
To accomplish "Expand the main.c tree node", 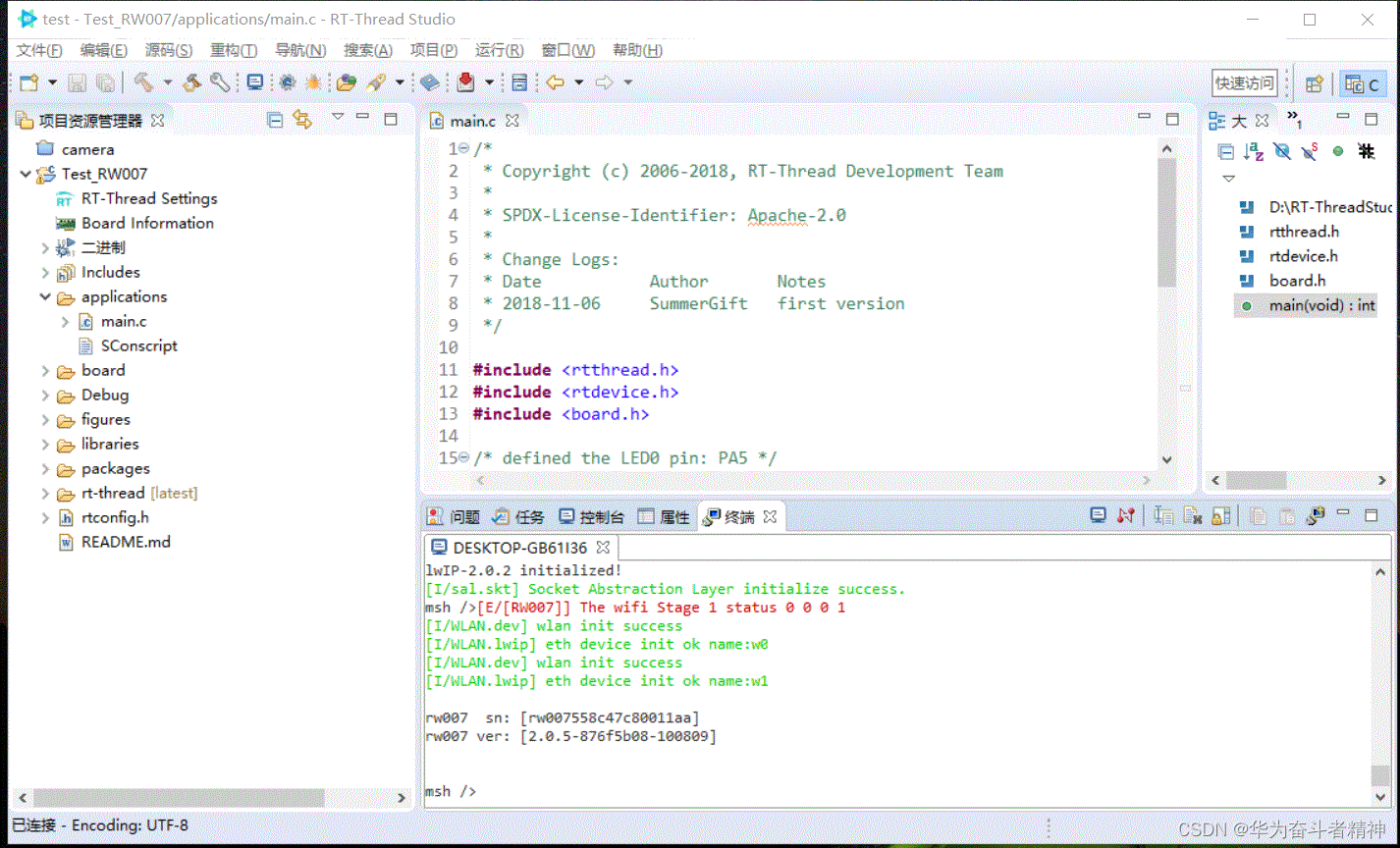I will (65, 321).
